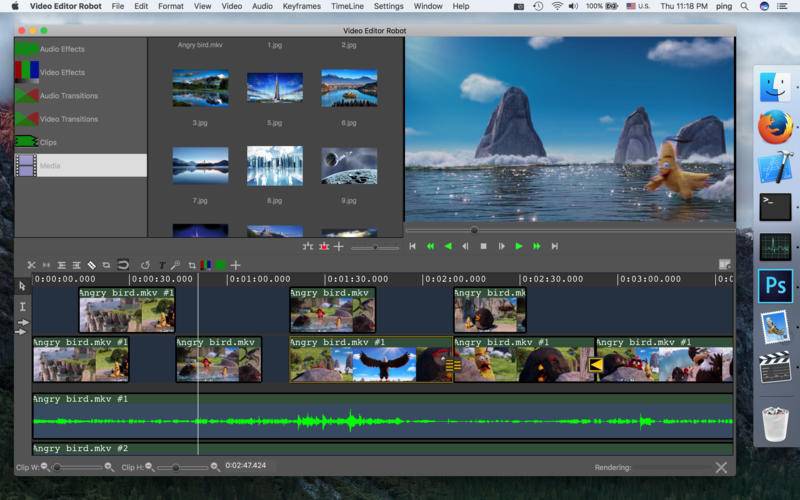
Task: Click the preview seek bar handle
Action: [474, 230]
